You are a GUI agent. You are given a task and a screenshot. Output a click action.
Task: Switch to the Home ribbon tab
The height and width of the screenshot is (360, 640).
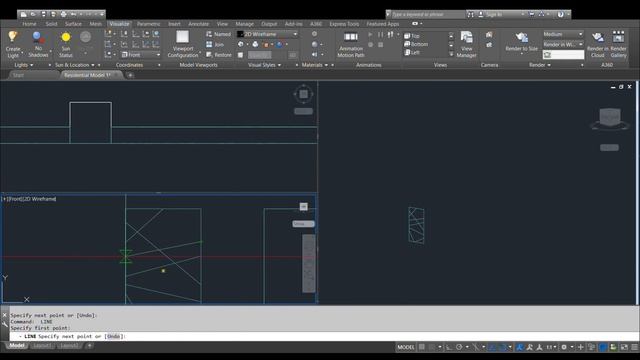tap(29, 24)
